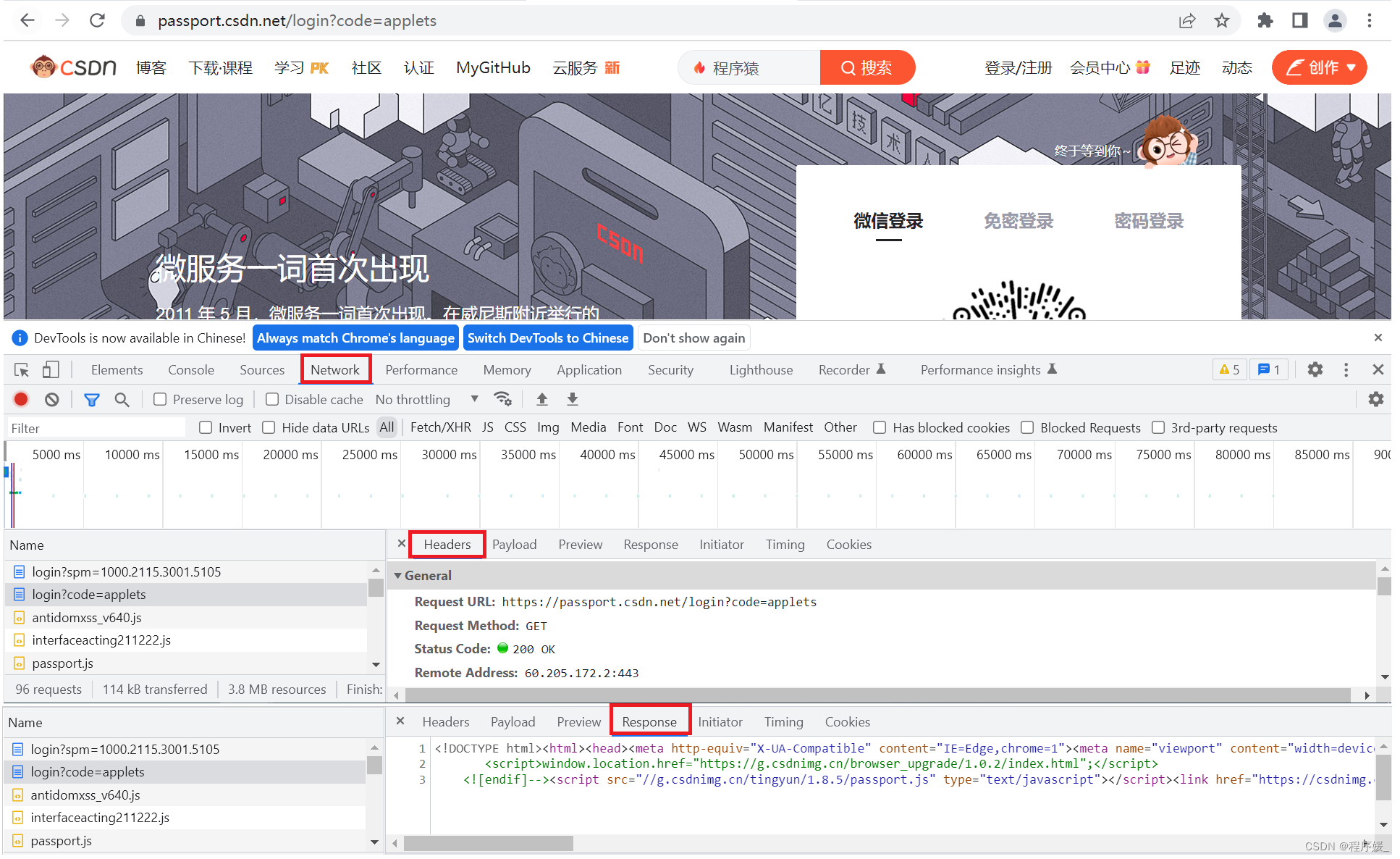The height and width of the screenshot is (859, 1400).
Task: Open DevTools settings gear
Action: pos(1315,369)
